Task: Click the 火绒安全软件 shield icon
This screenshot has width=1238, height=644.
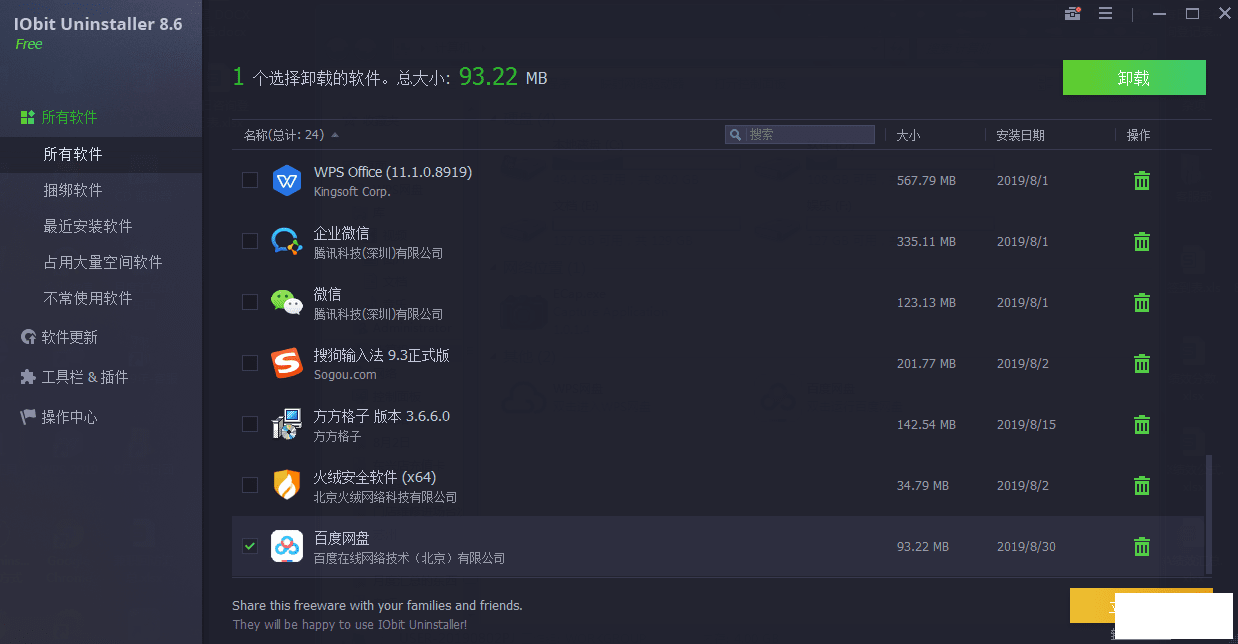Action: click(287, 486)
